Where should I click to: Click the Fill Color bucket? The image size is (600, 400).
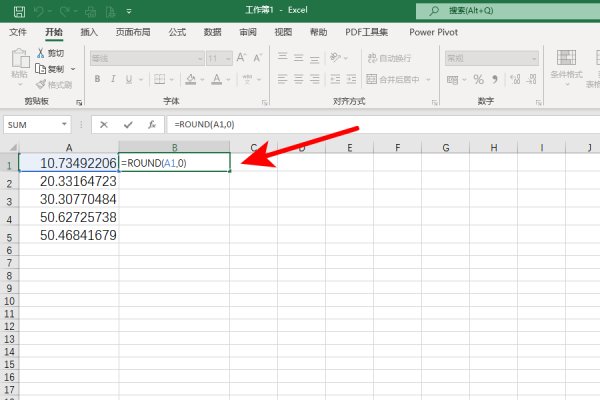click(x=191, y=79)
